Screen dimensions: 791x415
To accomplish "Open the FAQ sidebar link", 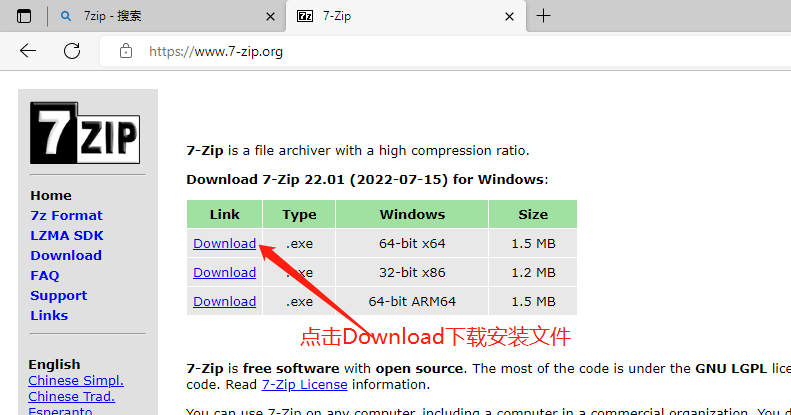I will [x=45, y=276].
